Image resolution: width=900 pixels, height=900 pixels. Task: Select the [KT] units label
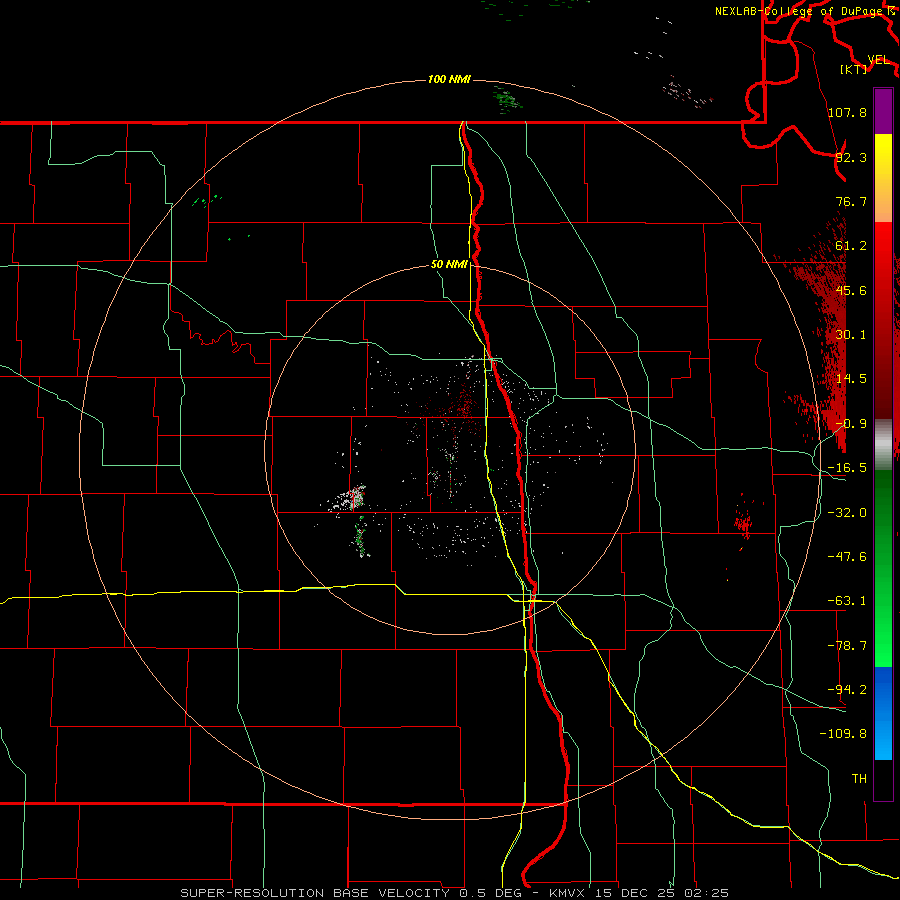point(854,69)
